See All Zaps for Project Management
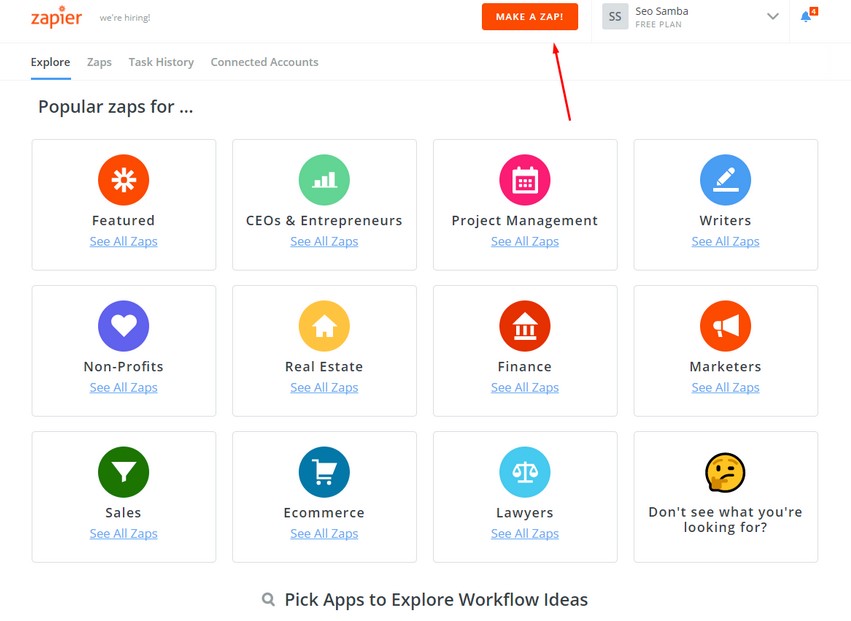 click(525, 242)
